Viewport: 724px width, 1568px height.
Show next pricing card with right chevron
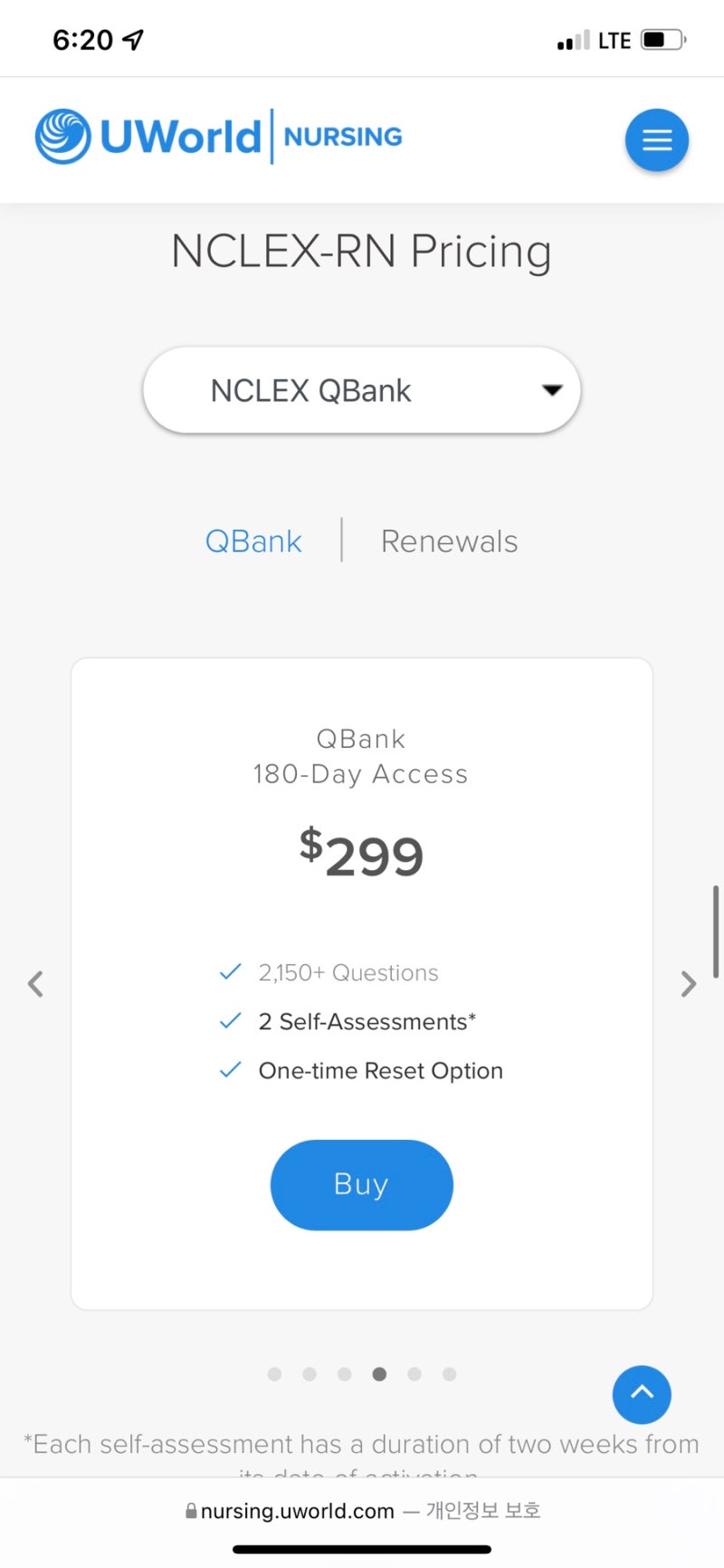[x=689, y=984]
